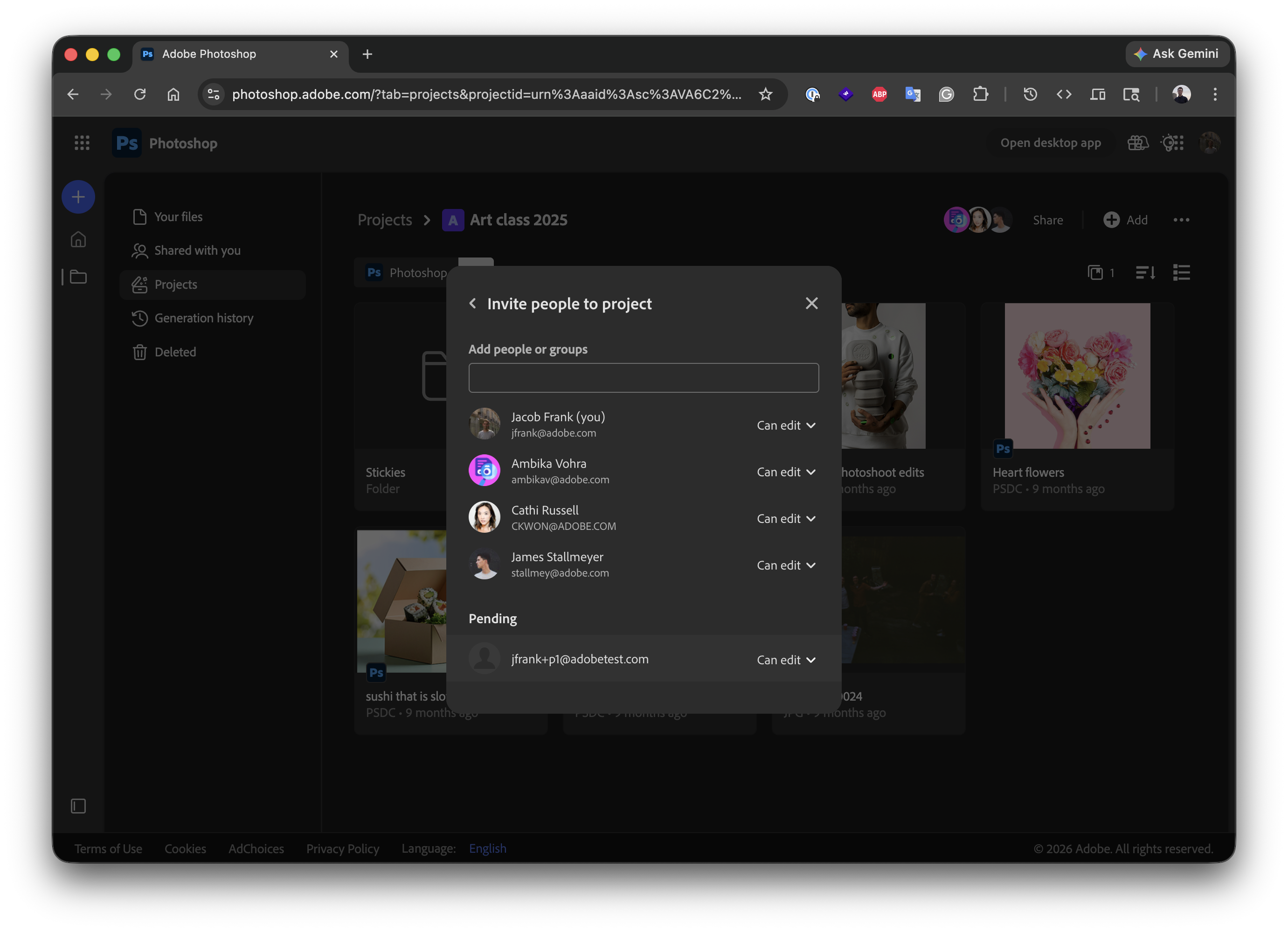Open the project more options ellipsis
Viewport: 1288px width, 932px height.
pos(1181,220)
